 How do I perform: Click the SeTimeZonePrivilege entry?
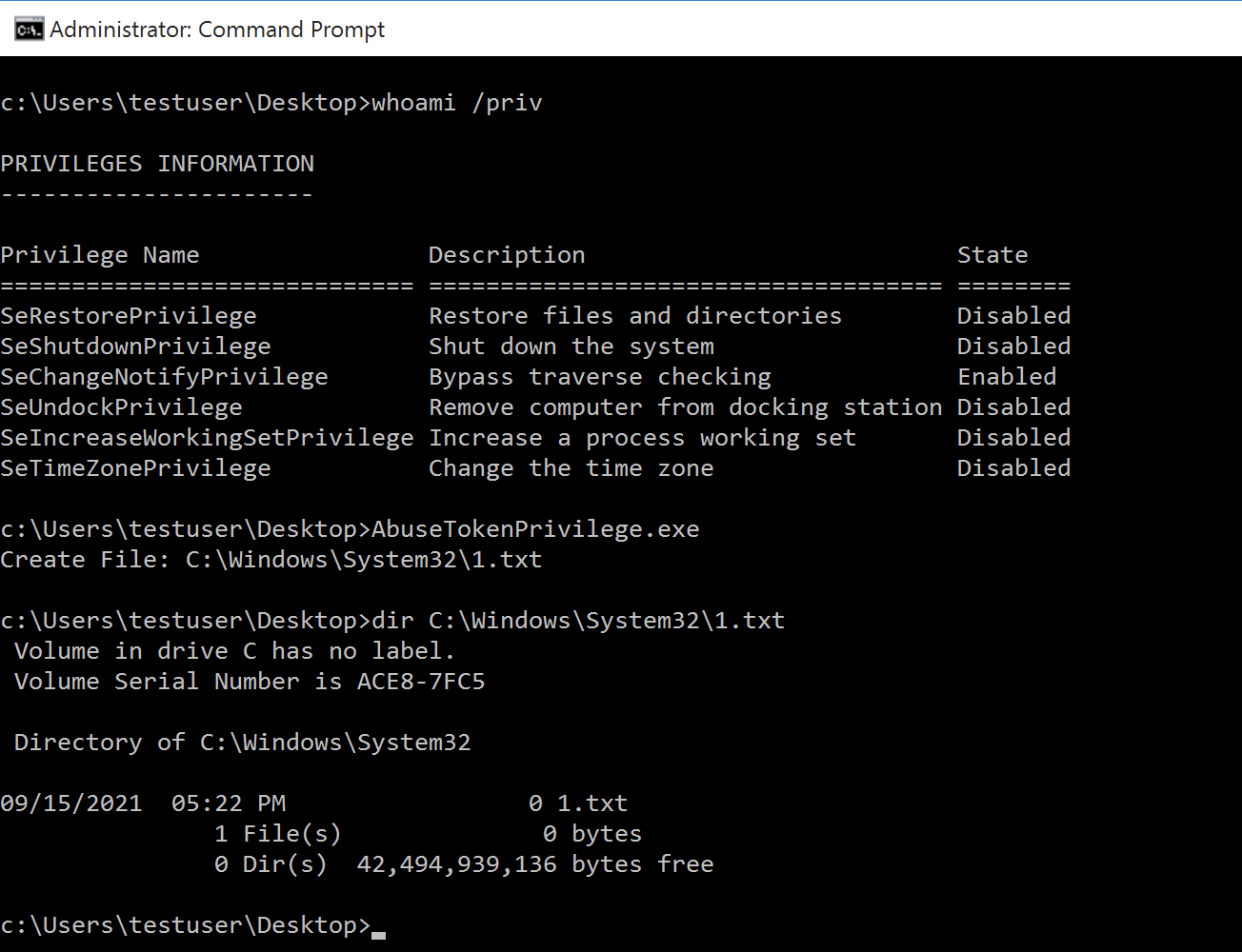[x=135, y=468]
